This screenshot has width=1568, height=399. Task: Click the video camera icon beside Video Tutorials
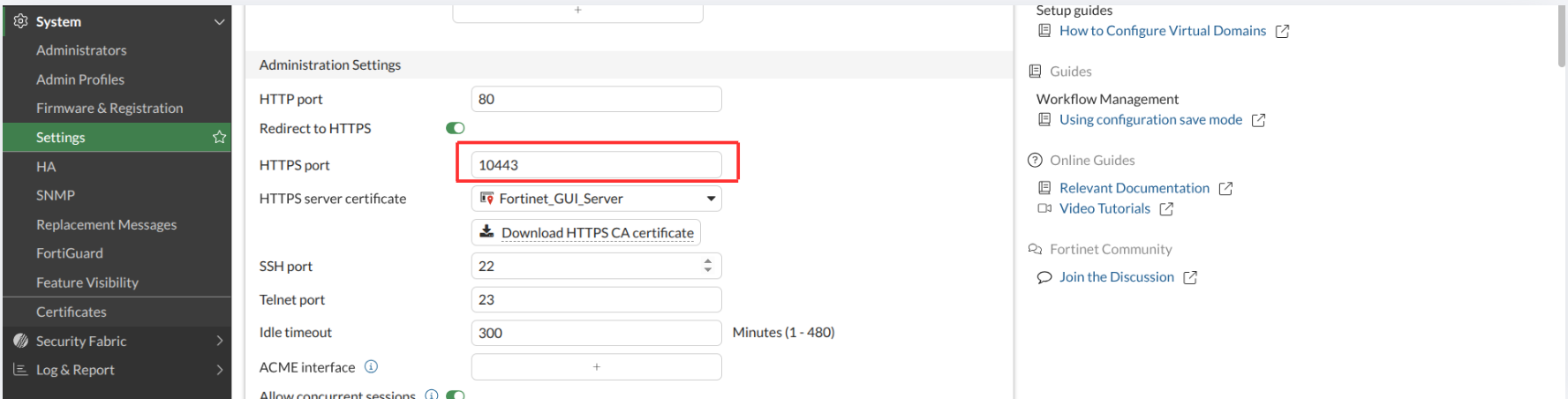click(1044, 208)
